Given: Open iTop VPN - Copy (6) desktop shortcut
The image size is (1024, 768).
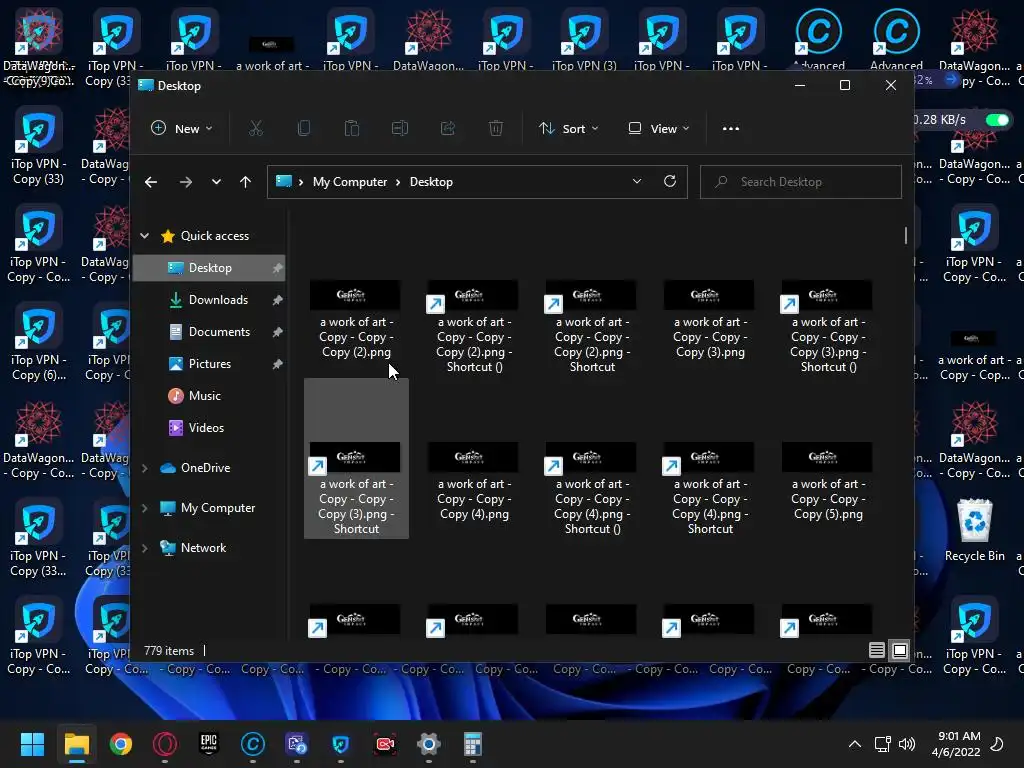Looking at the screenshot, I should click(x=38, y=342).
